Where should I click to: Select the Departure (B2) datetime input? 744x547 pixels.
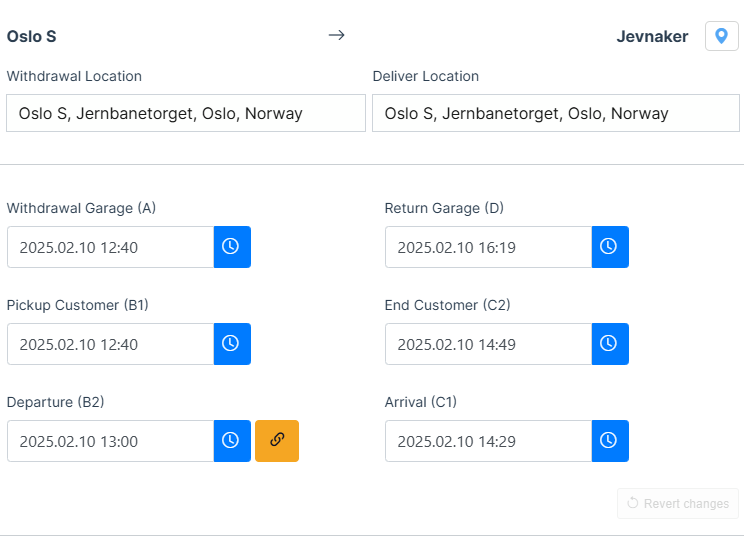coord(111,441)
